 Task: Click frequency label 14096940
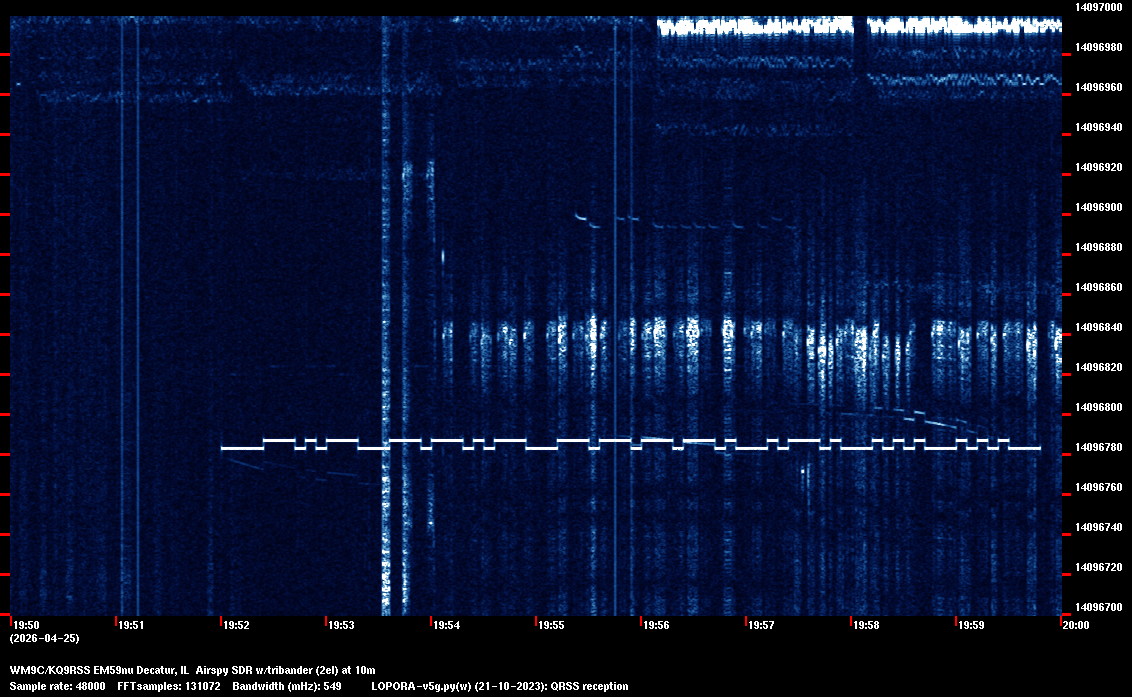(1099, 127)
